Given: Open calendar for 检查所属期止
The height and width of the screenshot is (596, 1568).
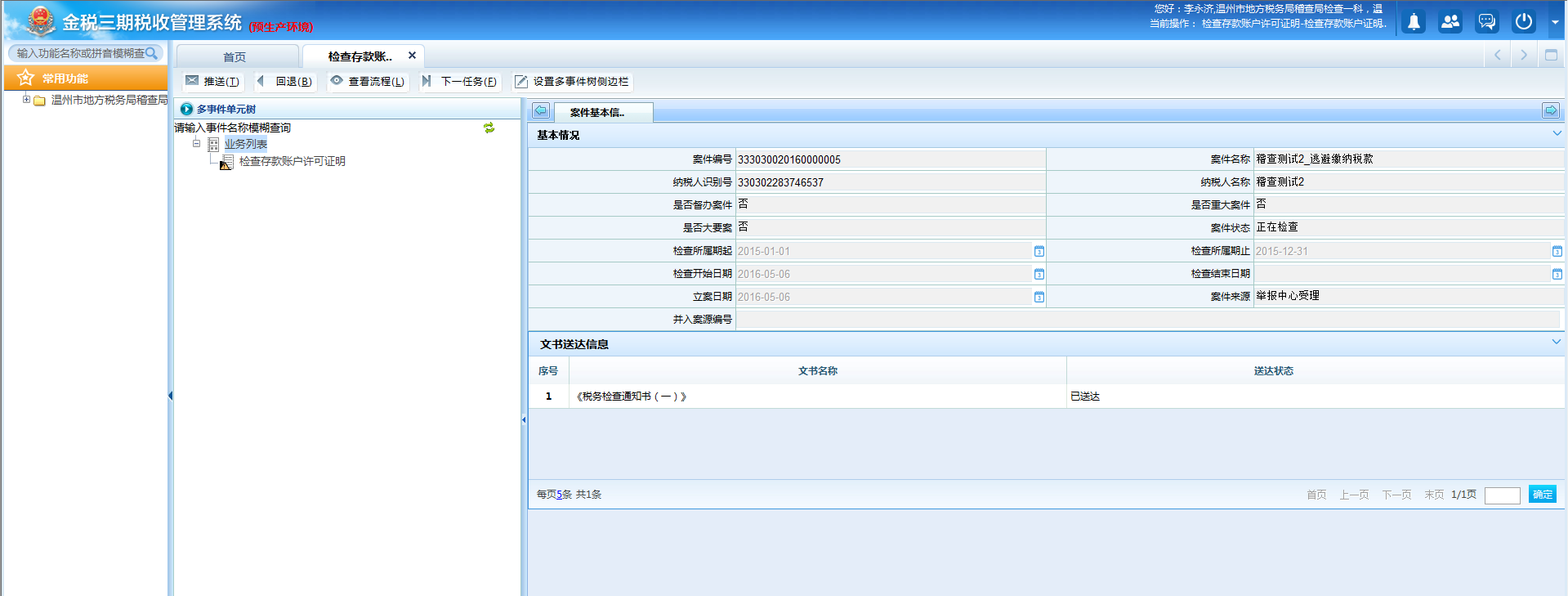Looking at the screenshot, I should point(1557,251).
